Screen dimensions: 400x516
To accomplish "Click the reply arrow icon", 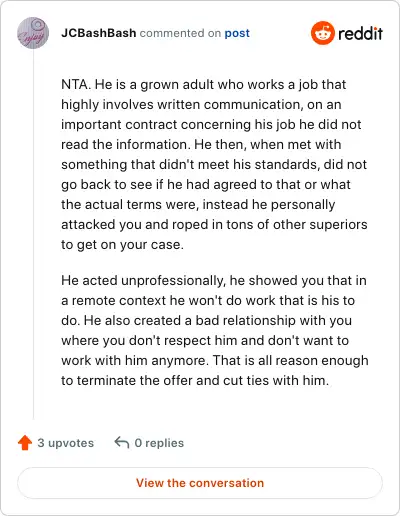I will point(122,443).
